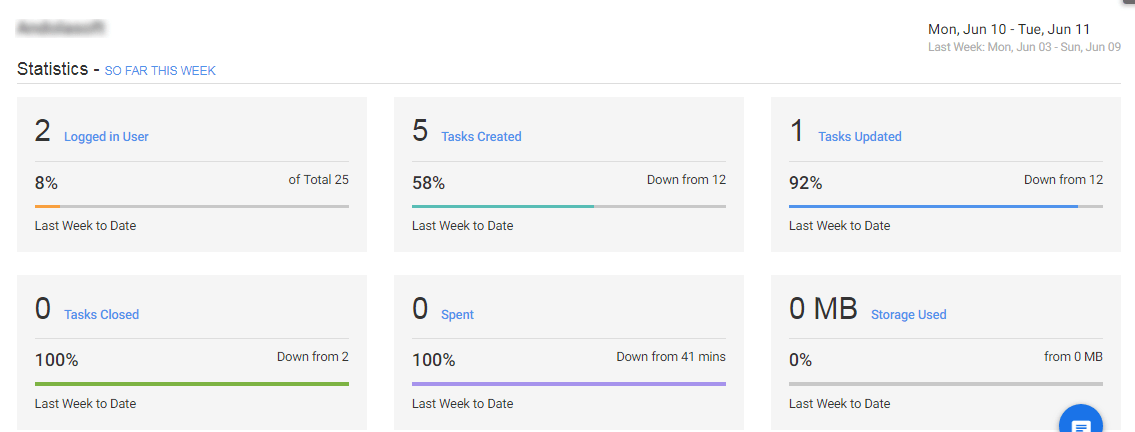Open the blue chat message icon

1081,420
